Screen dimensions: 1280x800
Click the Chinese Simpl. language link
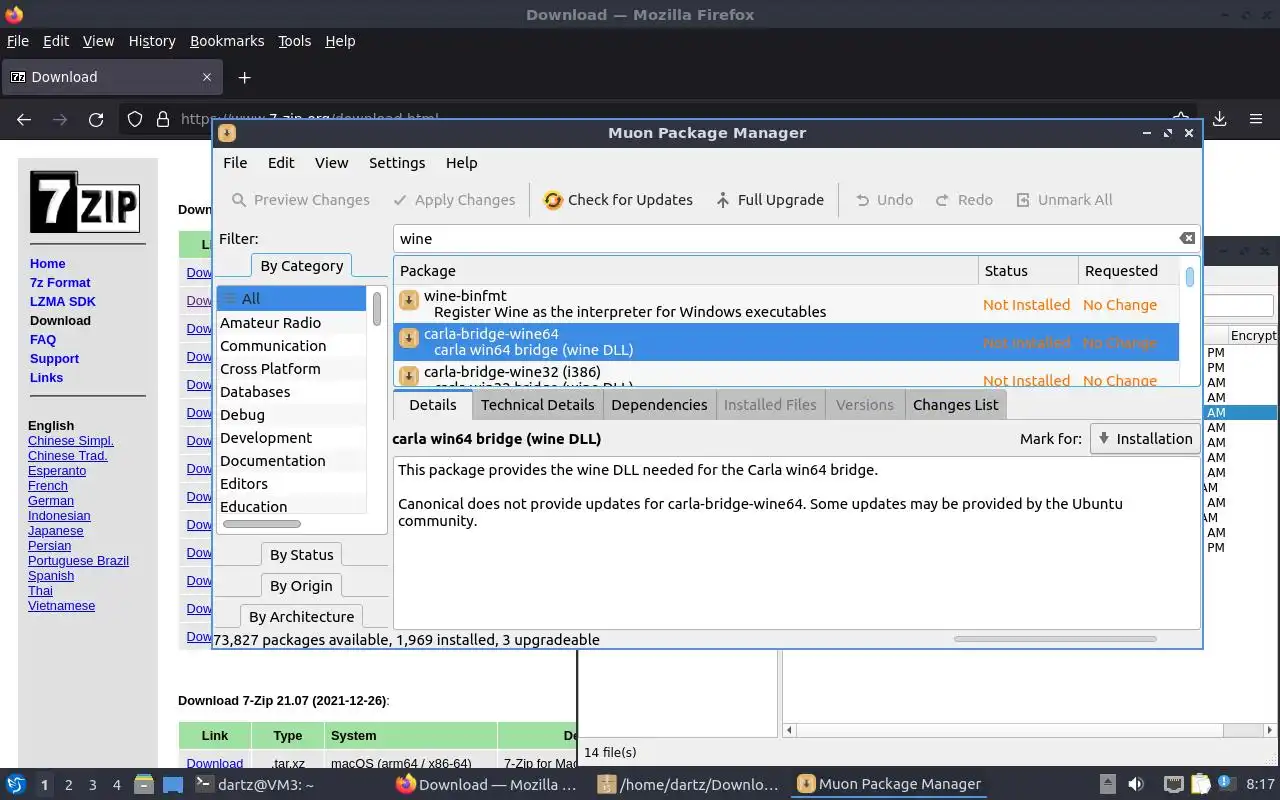point(71,440)
